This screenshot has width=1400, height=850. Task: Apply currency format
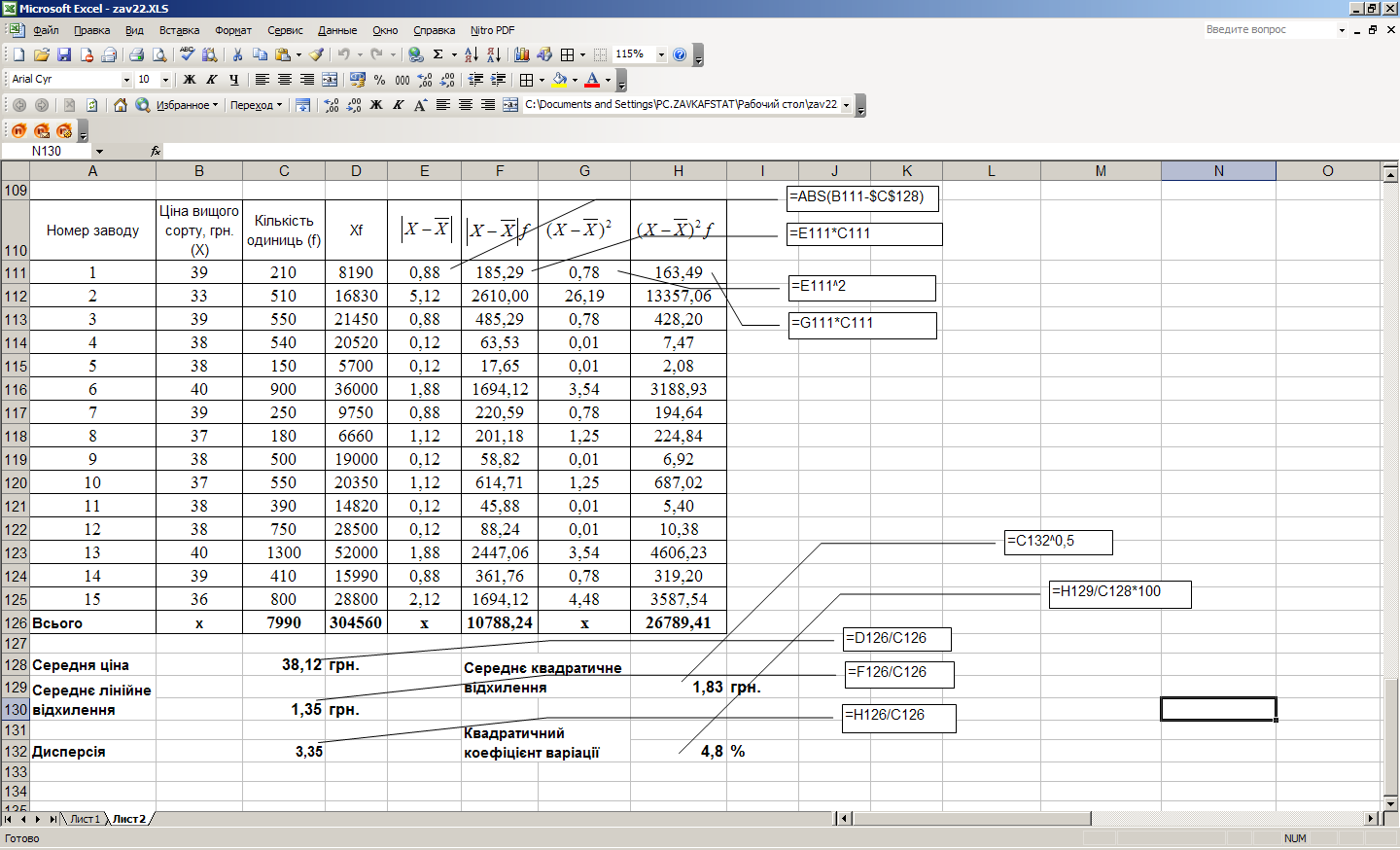[x=358, y=80]
